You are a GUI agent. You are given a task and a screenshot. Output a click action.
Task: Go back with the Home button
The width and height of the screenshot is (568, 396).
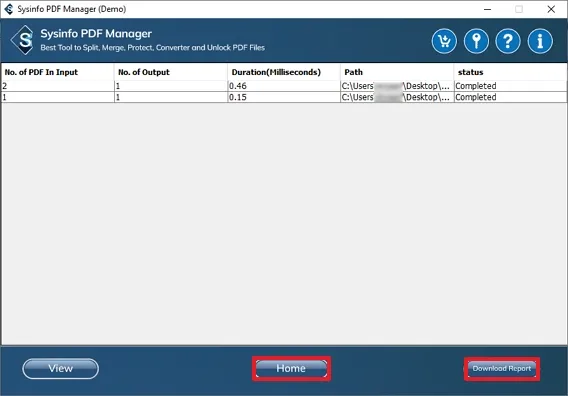click(291, 368)
